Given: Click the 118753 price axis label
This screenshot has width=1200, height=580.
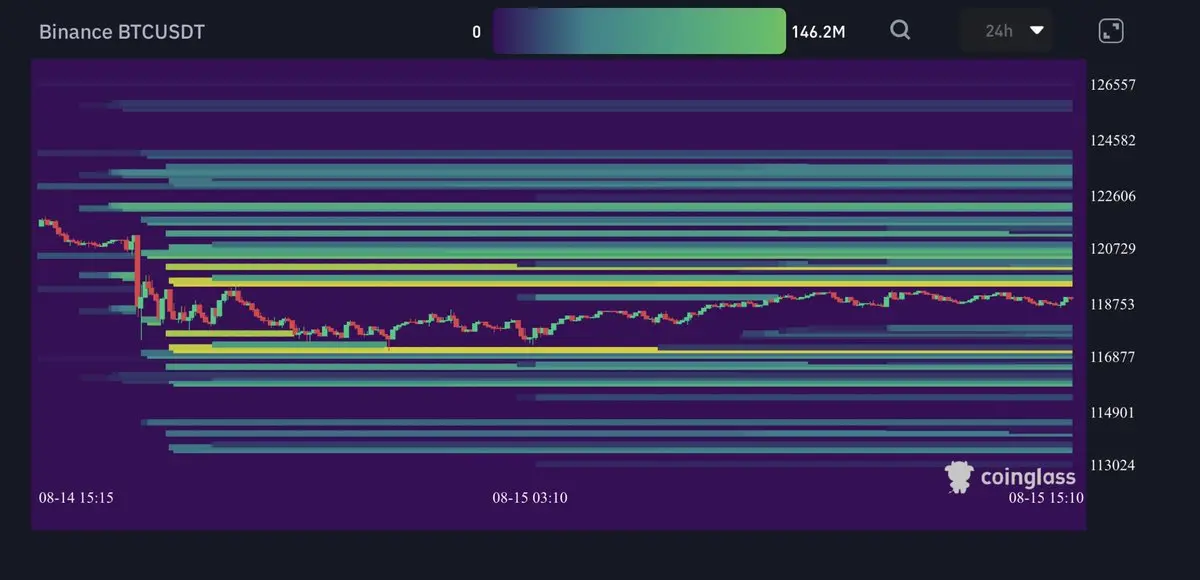Looking at the screenshot, I should coord(1113,304).
